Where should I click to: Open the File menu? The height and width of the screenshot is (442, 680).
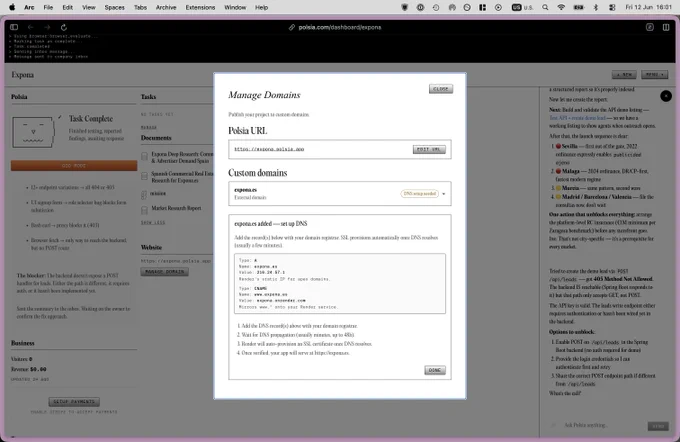(x=48, y=7)
